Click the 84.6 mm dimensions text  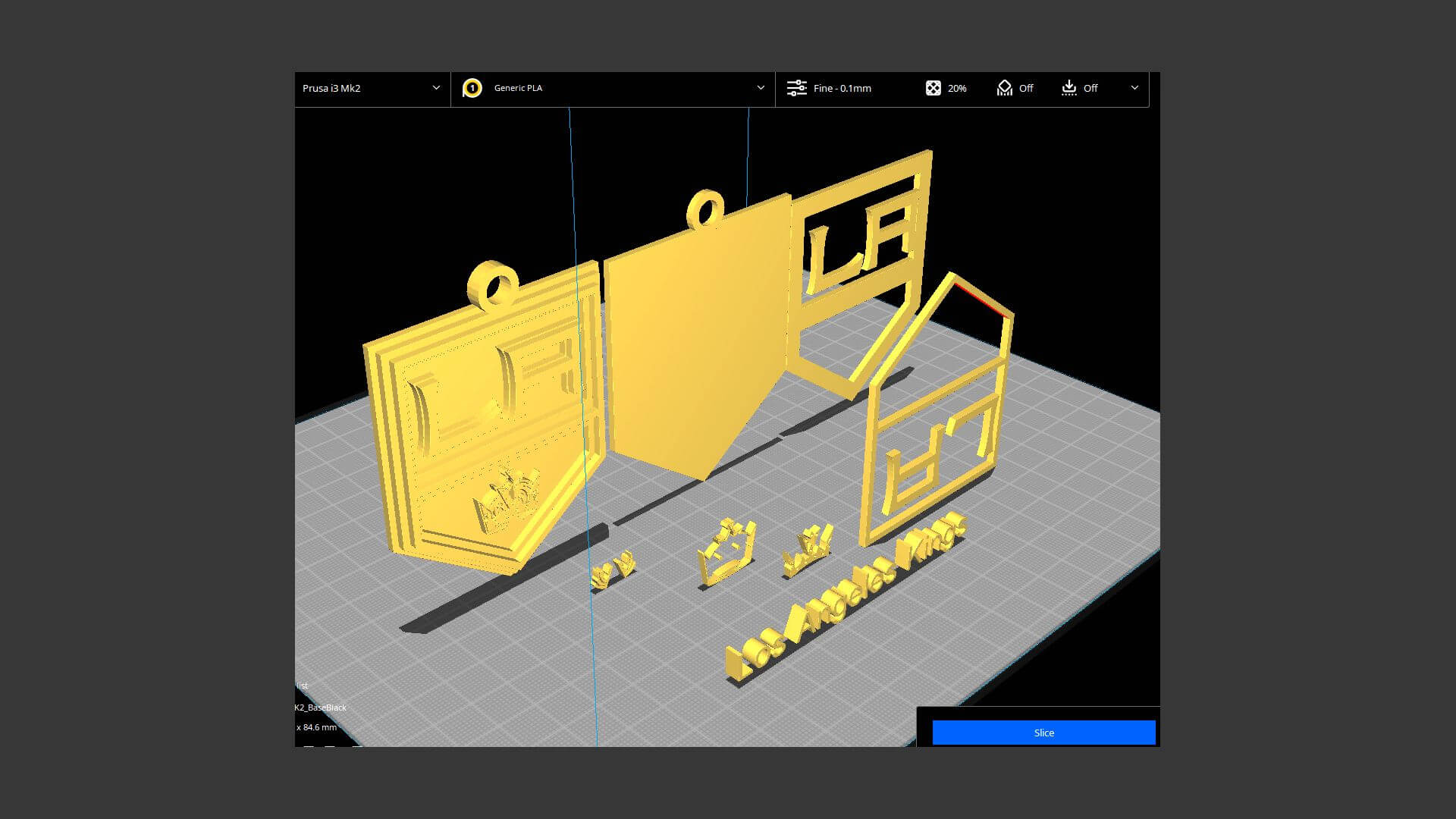(317, 727)
